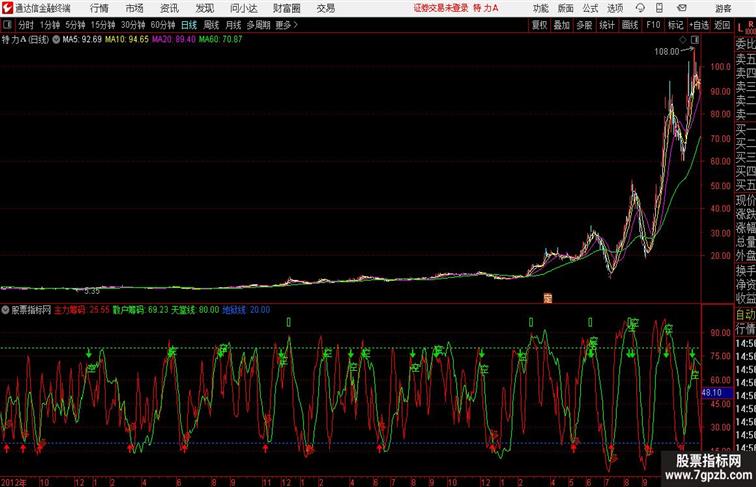The width and height of the screenshot is (756, 487).
Task: Open indicator settings icon beside 股票指标网
Action: (x=5, y=310)
